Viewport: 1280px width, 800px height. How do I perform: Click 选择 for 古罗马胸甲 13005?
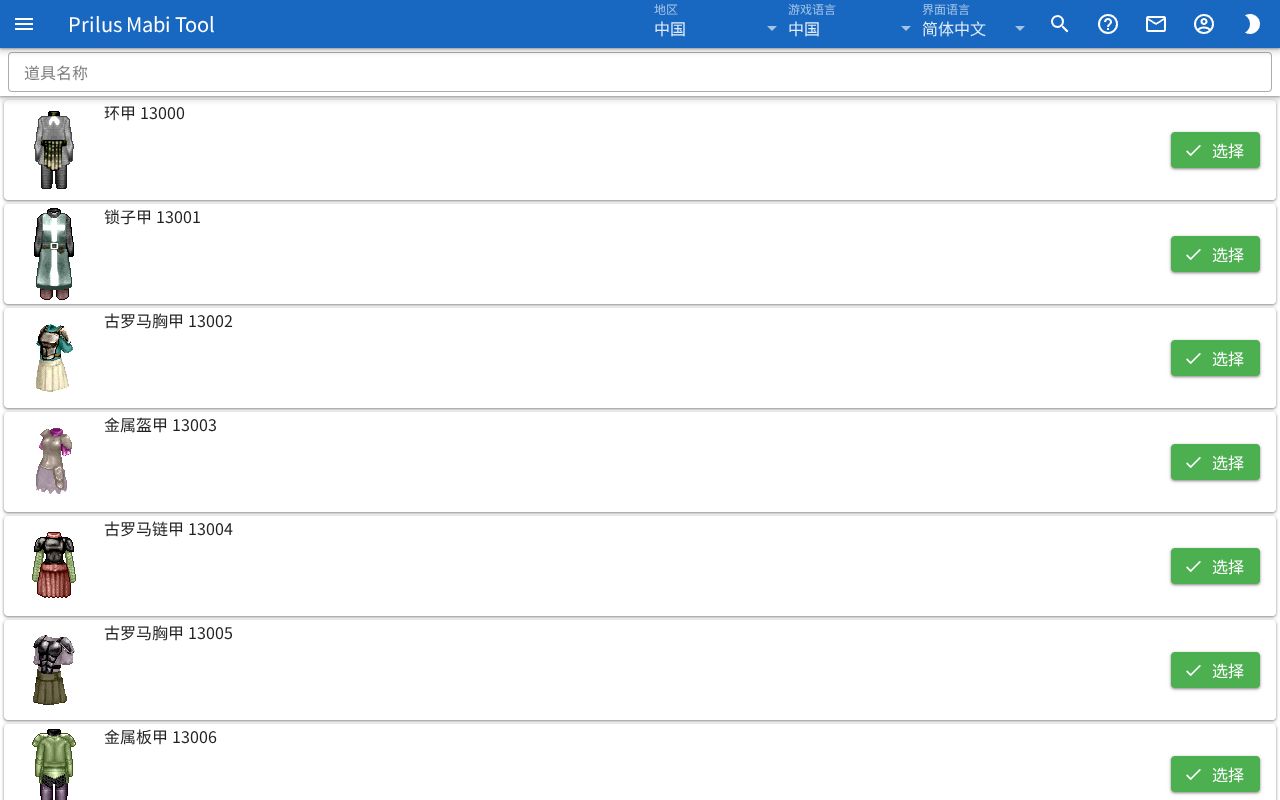pos(1215,670)
